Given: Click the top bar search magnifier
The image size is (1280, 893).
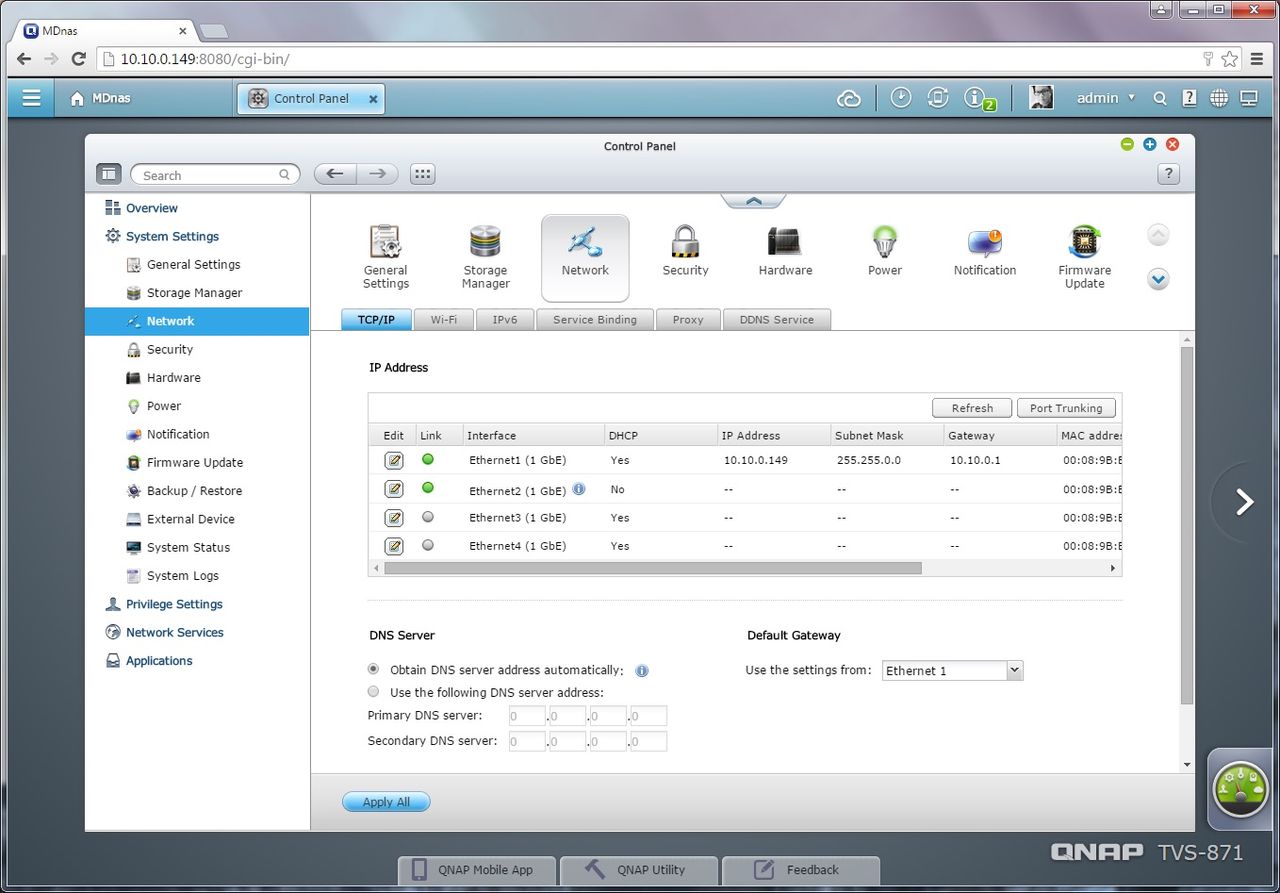Looking at the screenshot, I should pyautogui.click(x=1160, y=98).
